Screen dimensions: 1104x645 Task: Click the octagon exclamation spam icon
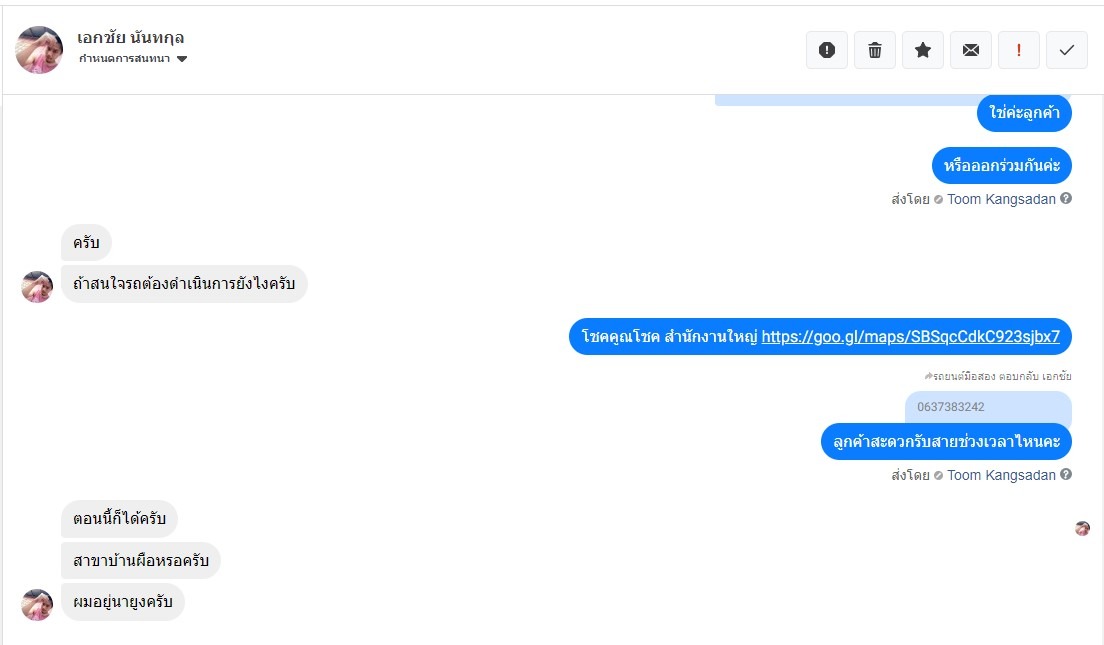coord(827,50)
